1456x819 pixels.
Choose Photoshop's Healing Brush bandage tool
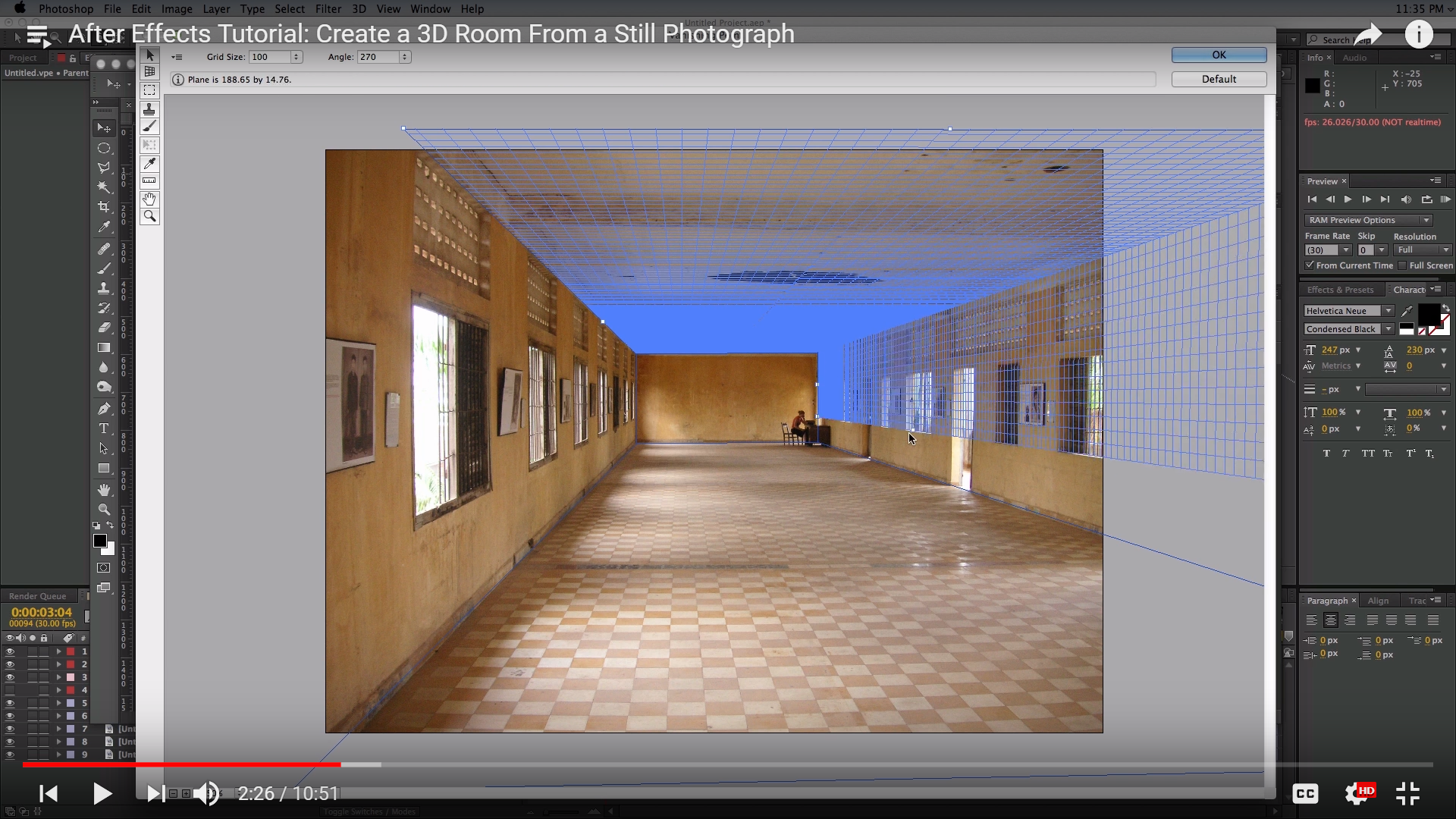tap(104, 249)
